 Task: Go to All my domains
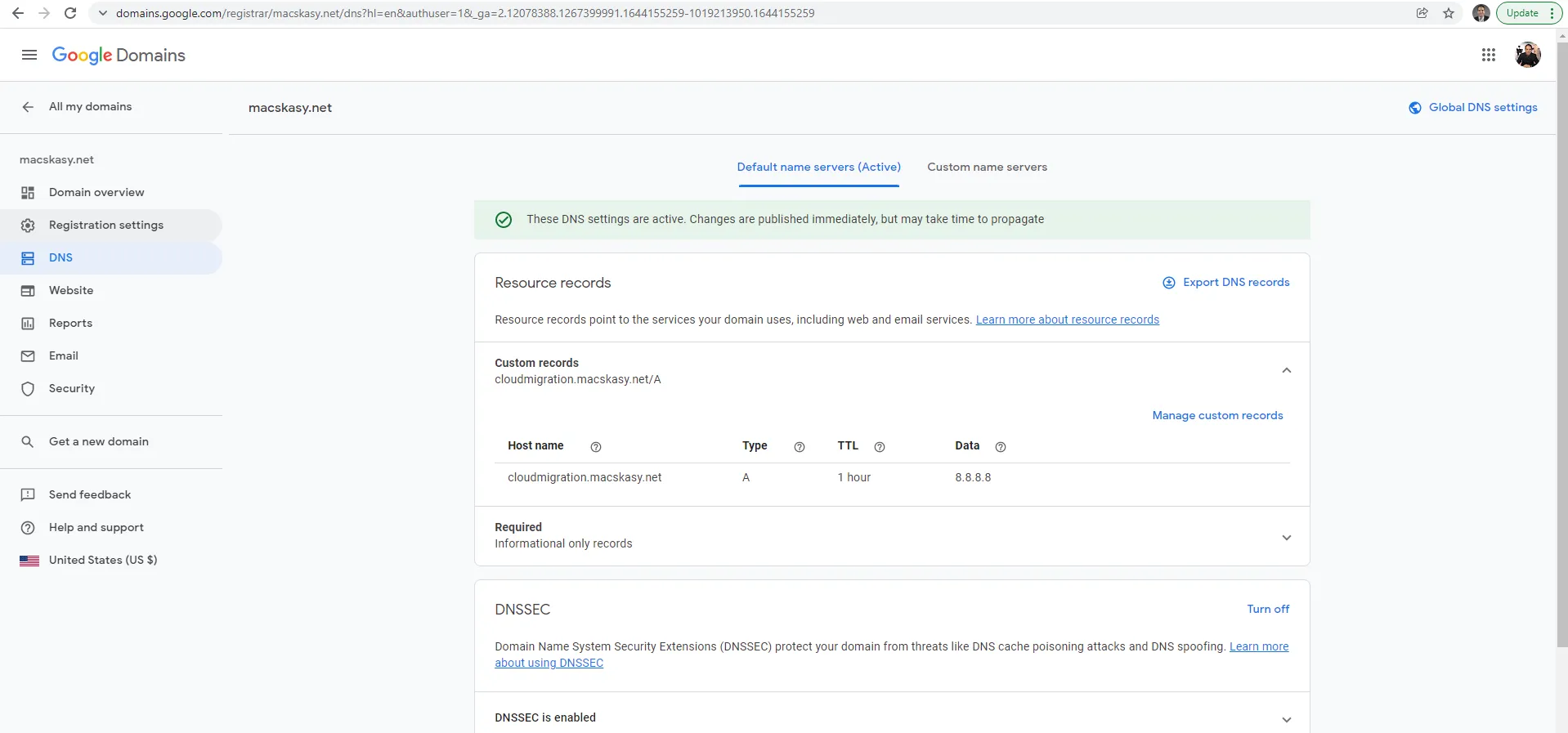[x=90, y=107]
